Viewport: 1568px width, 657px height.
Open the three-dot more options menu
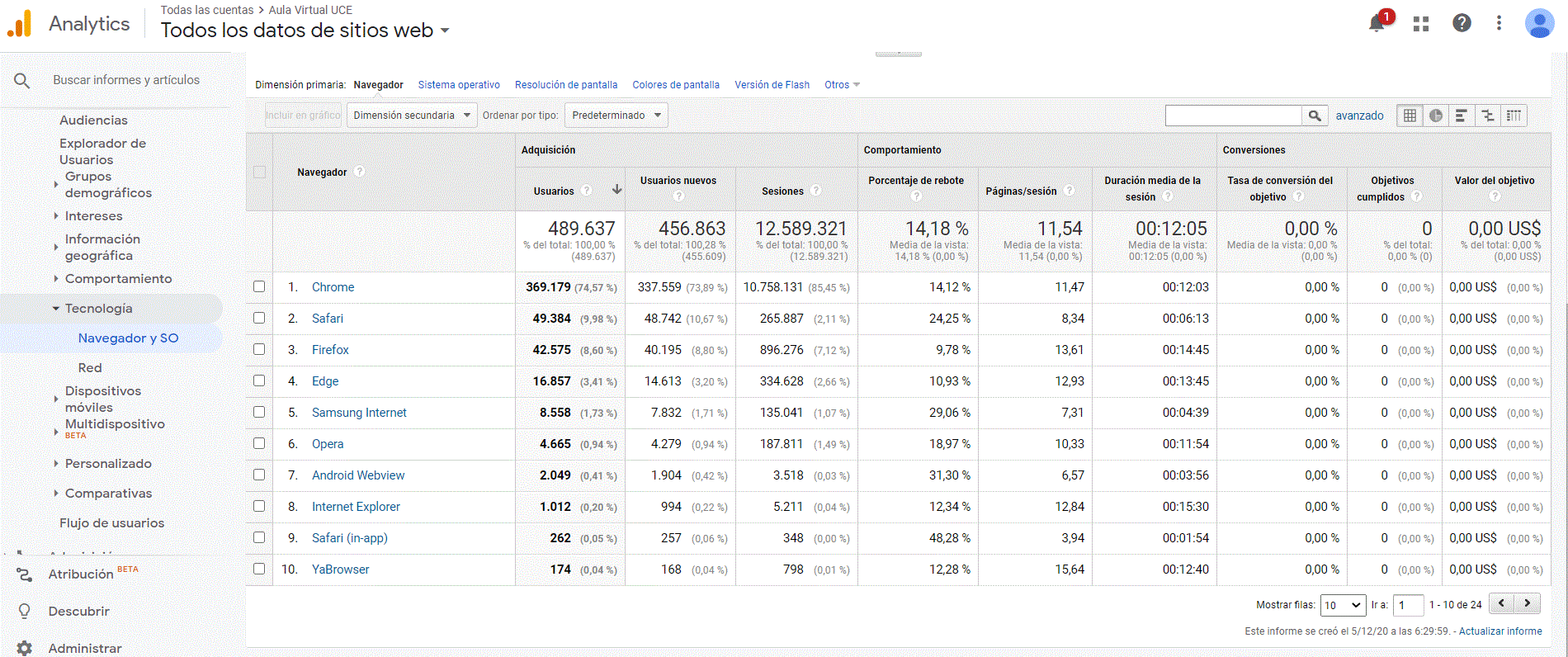[x=1499, y=23]
